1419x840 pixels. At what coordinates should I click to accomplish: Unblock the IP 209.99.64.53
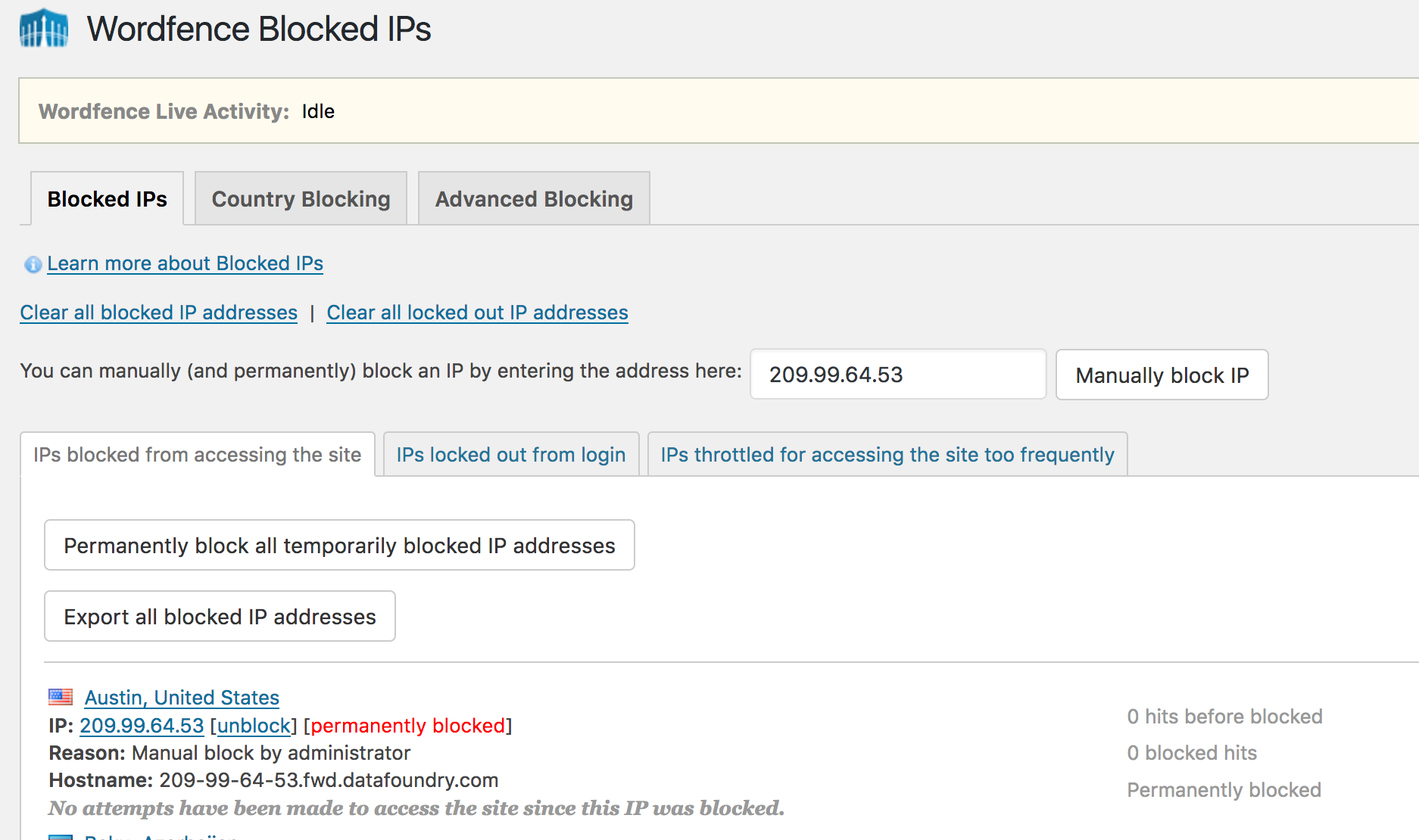(x=254, y=726)
